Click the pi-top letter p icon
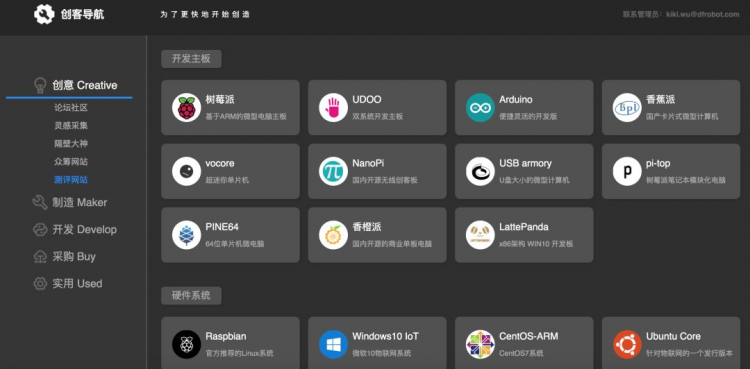This screenshot has width=750, height=369. pyautogui.click(x=627, y=171)
